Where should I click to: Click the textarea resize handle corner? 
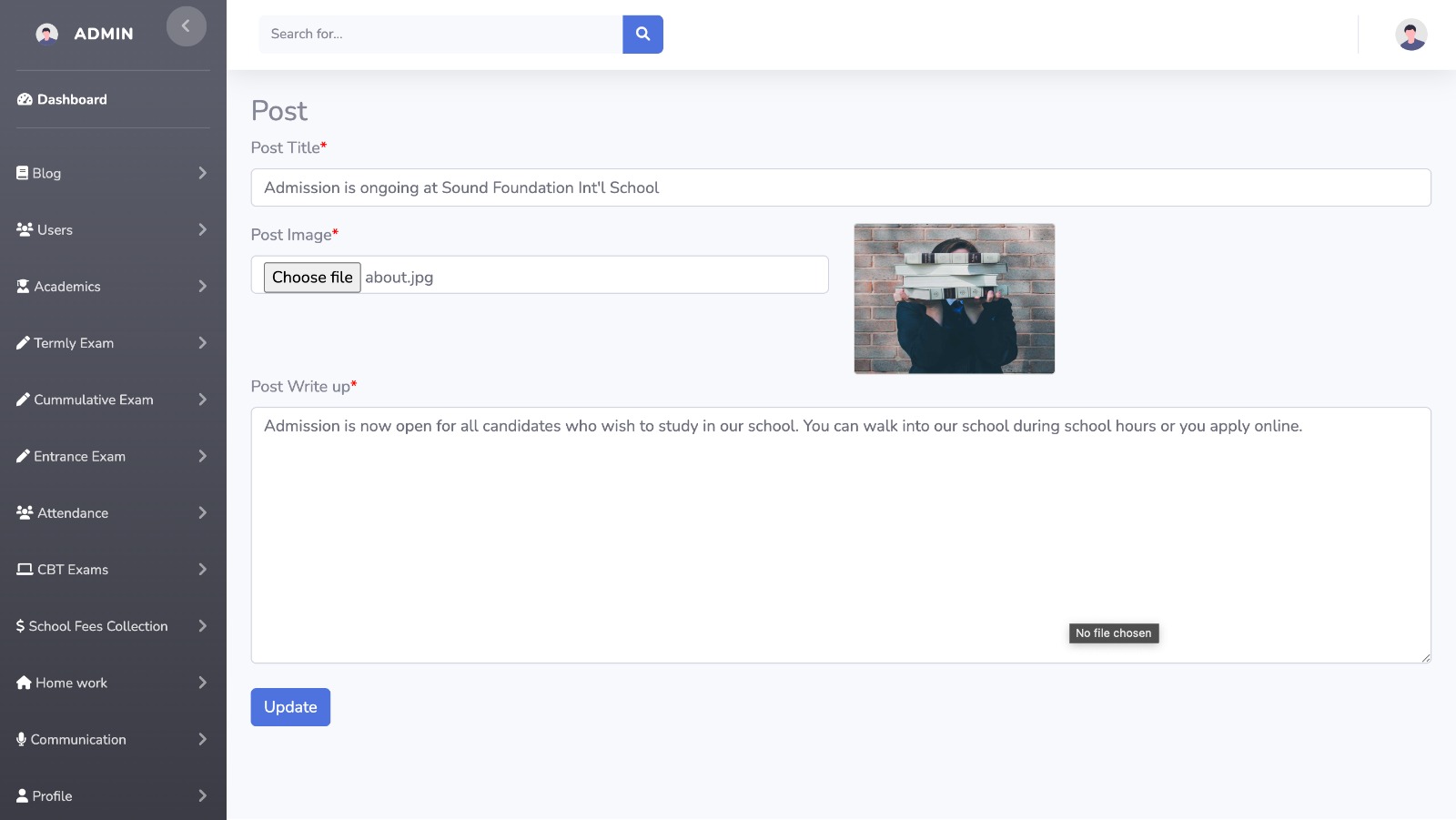pyautogui.click(x=1425, y=657)
